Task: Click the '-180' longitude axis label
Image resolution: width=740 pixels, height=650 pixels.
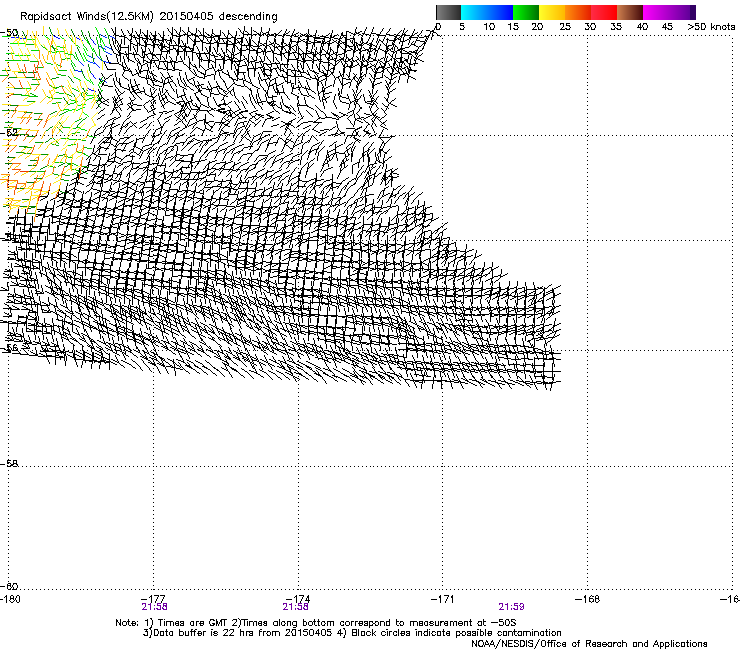Action: (x=10, y=599)
